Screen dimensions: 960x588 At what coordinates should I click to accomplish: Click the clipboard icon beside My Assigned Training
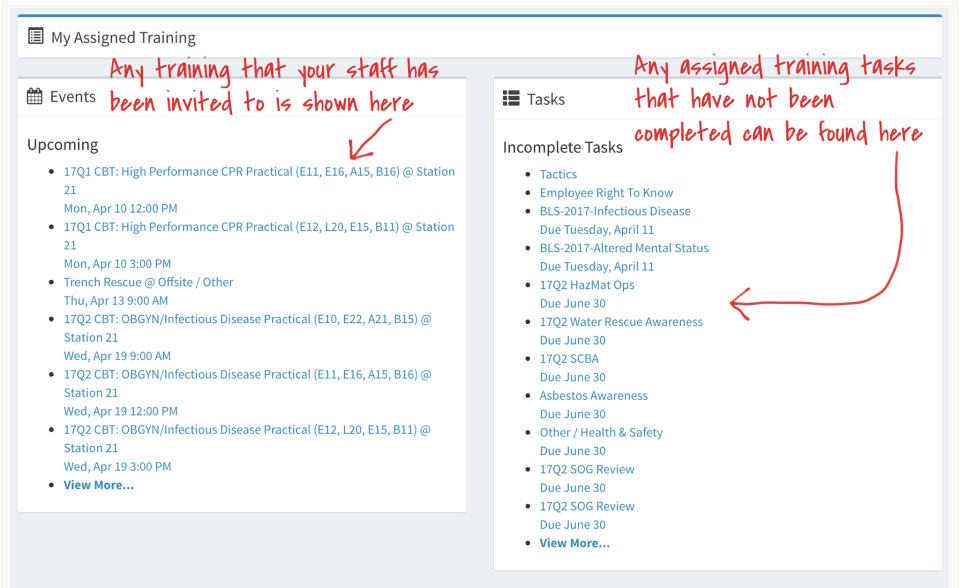(x=35, y=36)
